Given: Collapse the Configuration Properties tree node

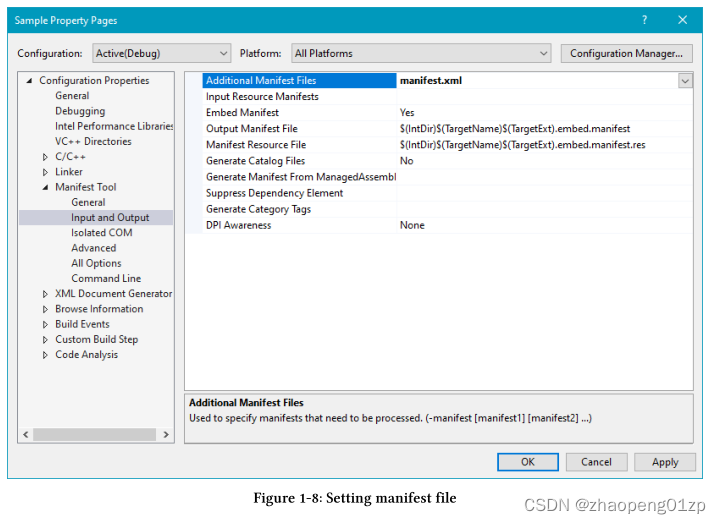Looking at the screenshot, I should pos(29,80).
